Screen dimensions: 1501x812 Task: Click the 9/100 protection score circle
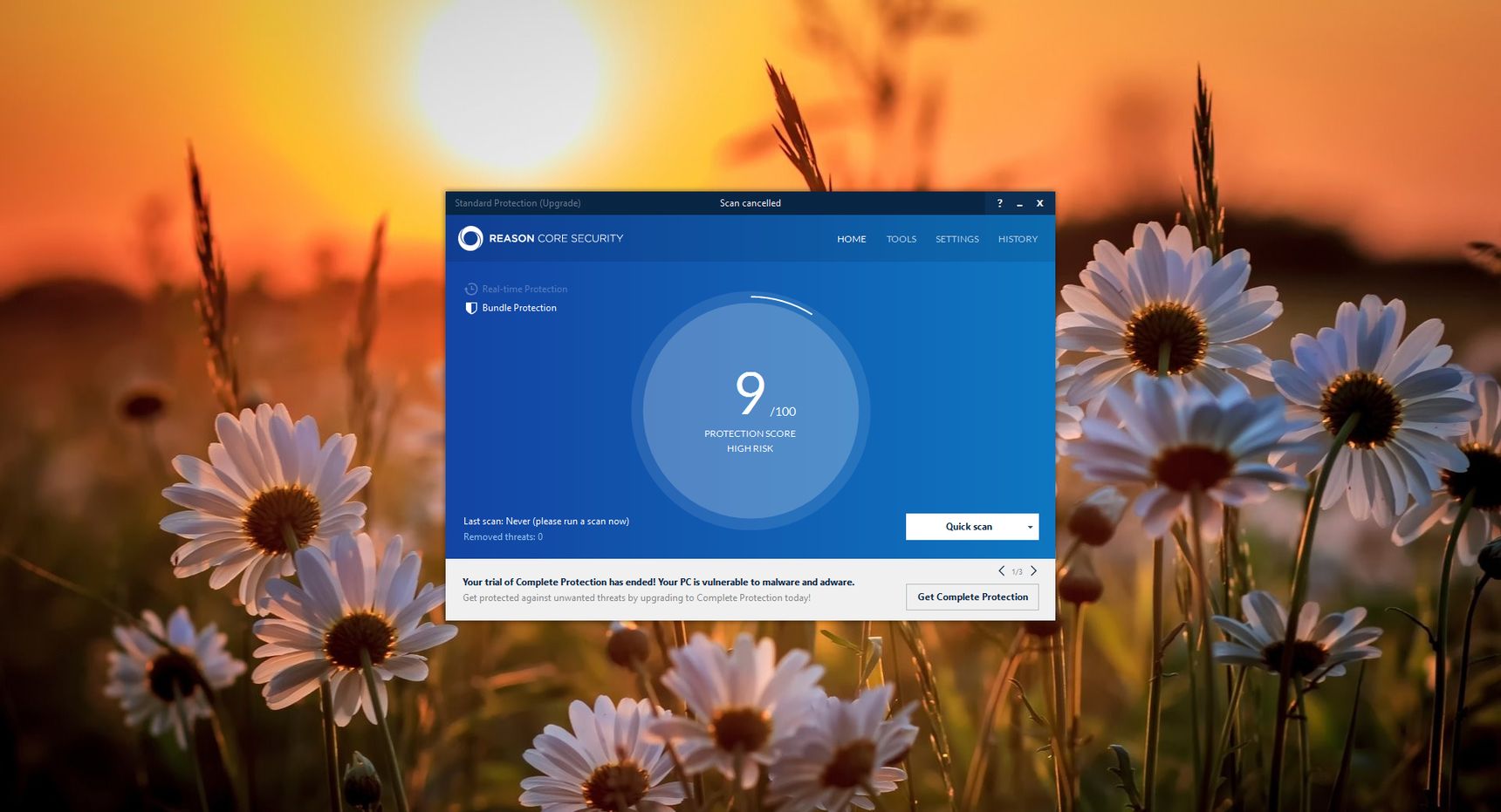[x=750, y=411]
